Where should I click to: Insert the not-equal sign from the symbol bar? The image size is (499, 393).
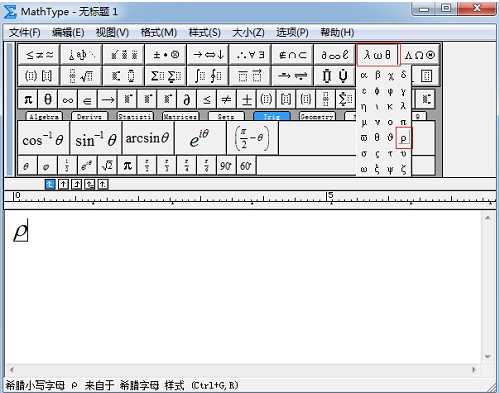point(227,99)
